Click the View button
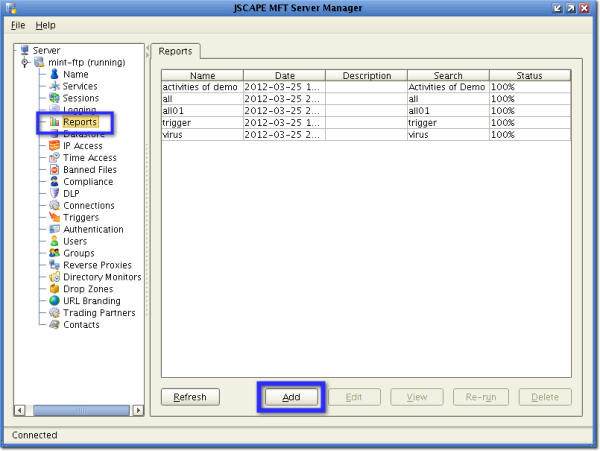Screen dimensions: 600x451 417,397
